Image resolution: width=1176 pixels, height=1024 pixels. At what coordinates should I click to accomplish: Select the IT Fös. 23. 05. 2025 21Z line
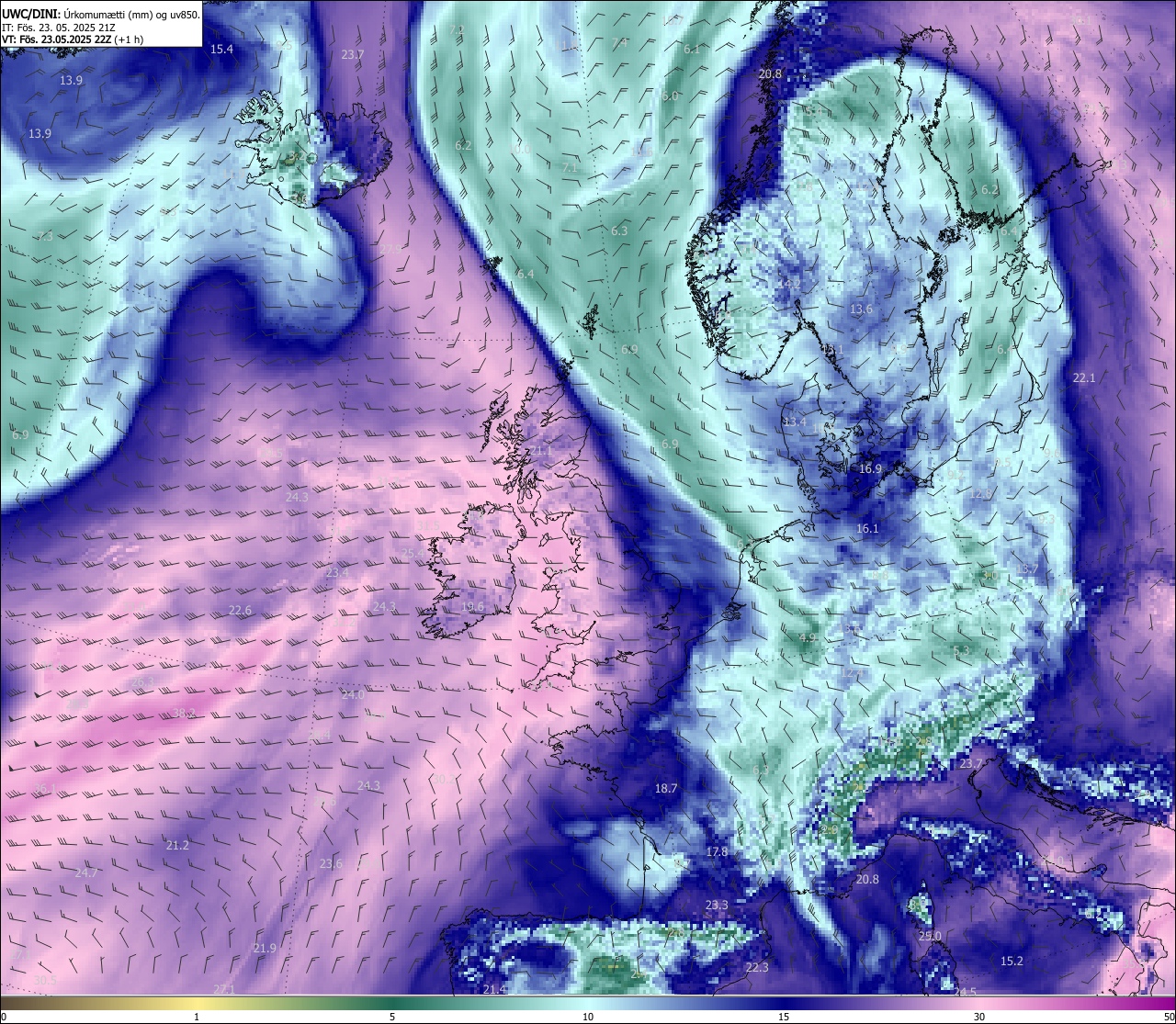pyautogui.click(x=59, y=28)
